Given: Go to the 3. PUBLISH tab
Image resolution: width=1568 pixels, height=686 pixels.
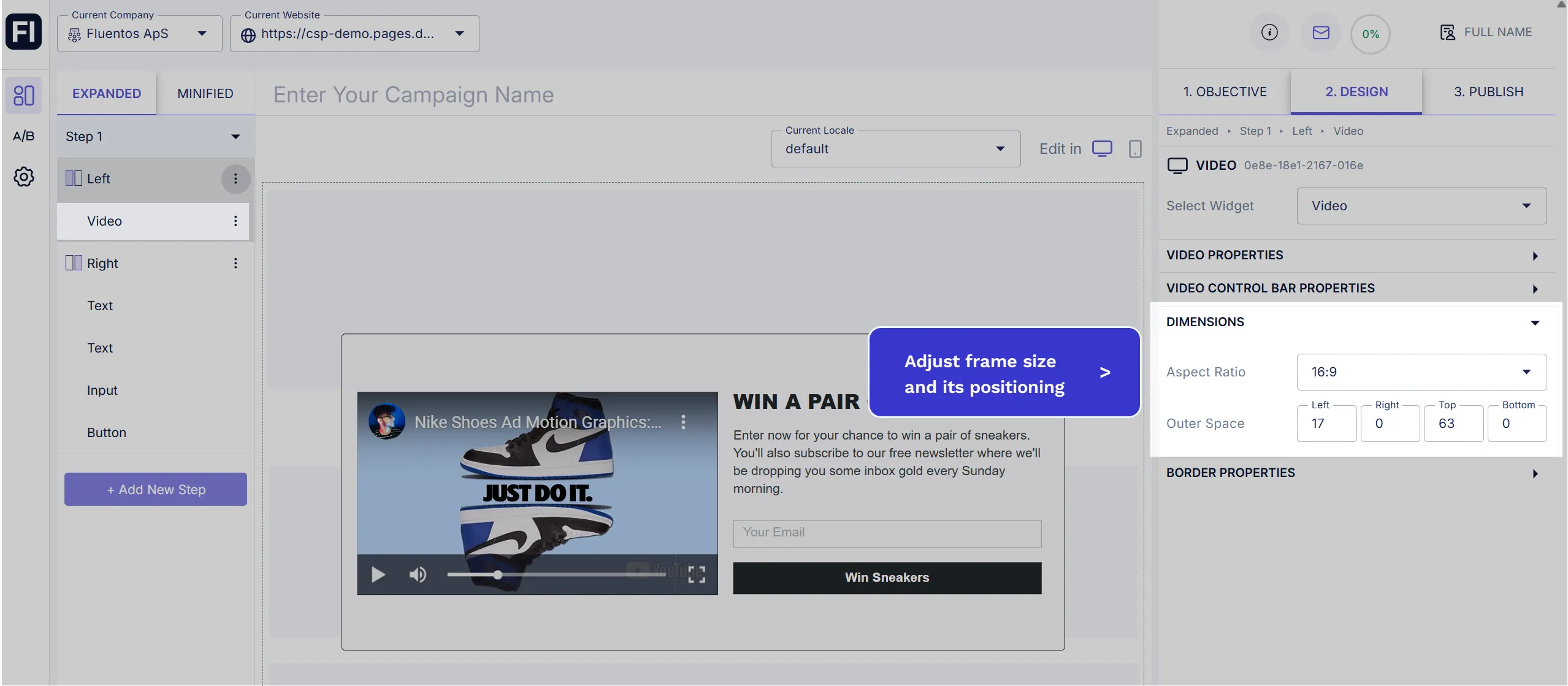Looking at the screenshot, I should [x=1489, y=92].
